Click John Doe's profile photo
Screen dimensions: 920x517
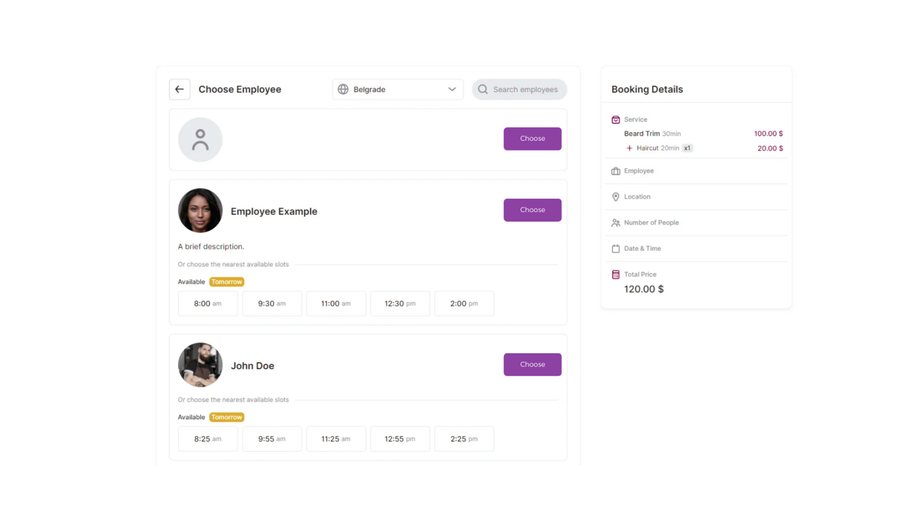coord(200,365)
